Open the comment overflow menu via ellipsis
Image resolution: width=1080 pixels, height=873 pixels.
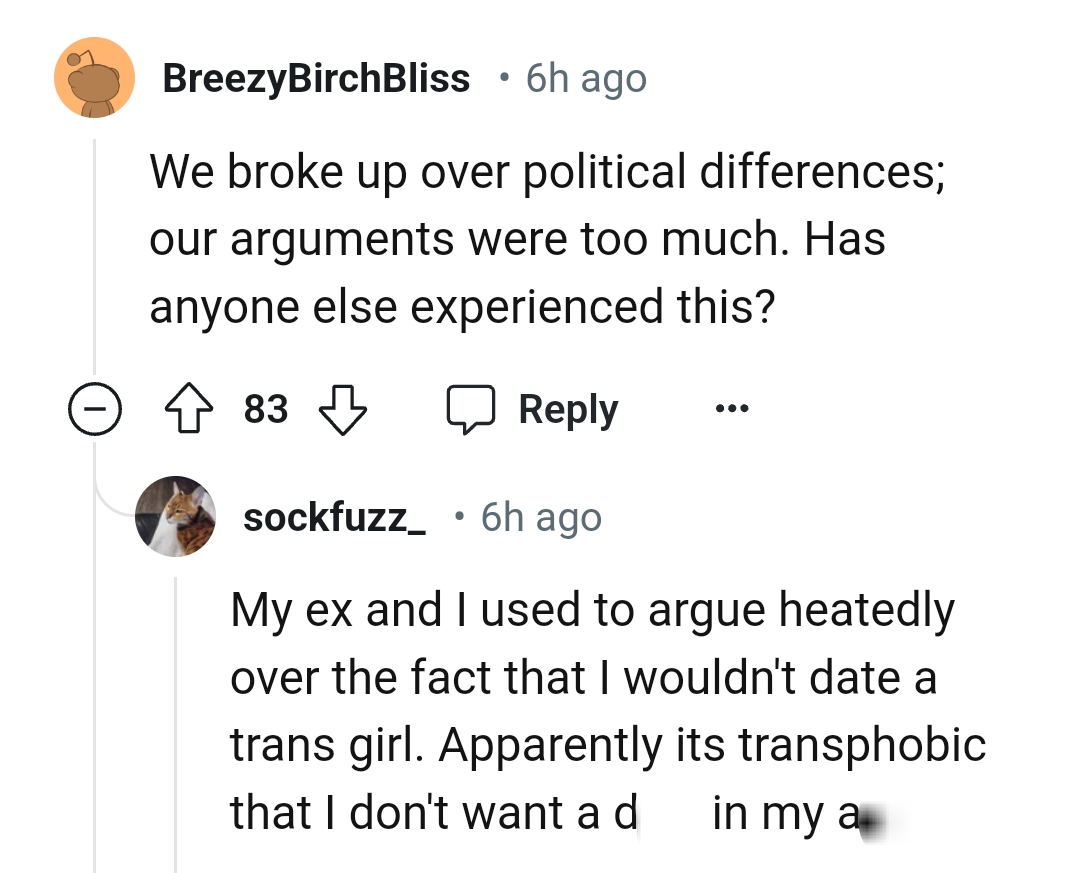click(x=731, y=408)
